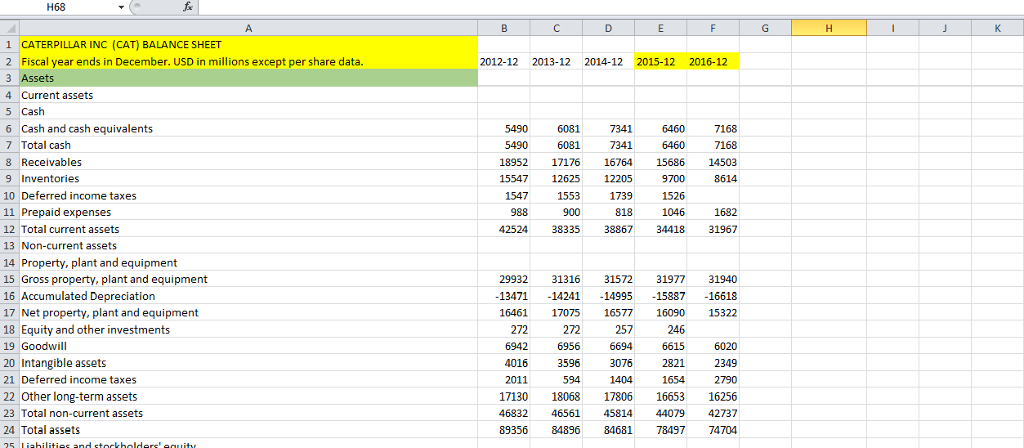Click the Total assets value 74704
This screenshot has width=1024, height=448.
[724, 430]
